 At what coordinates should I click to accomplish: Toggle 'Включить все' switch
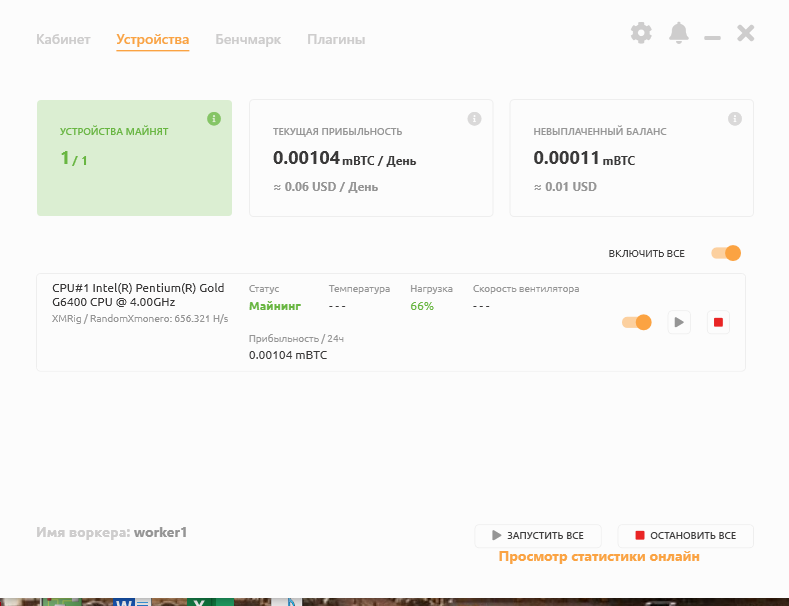click(x=726, y=253)
